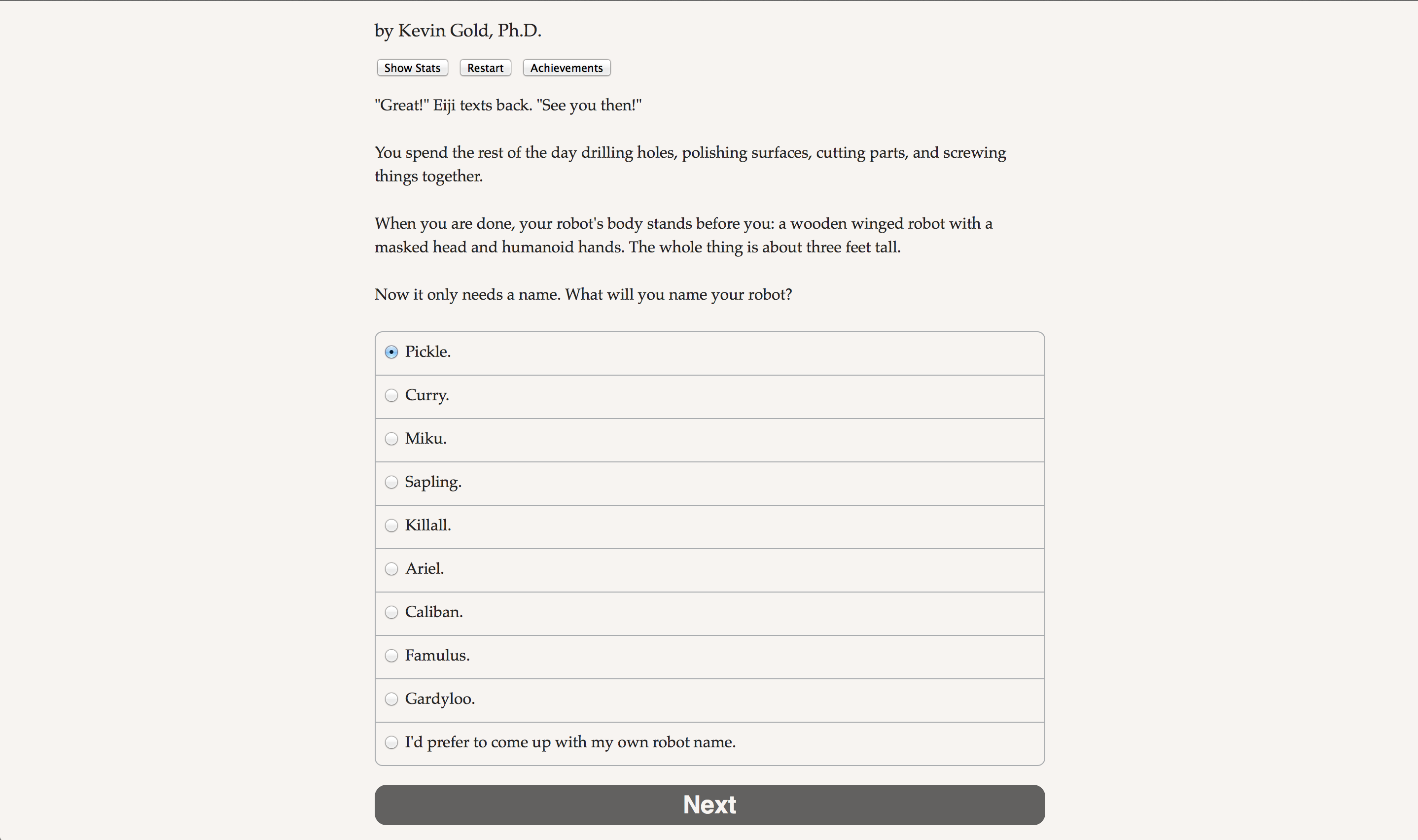Click the Show Stats button
The height and width of the screenshot is (840, 1418).
pos(412,68)
